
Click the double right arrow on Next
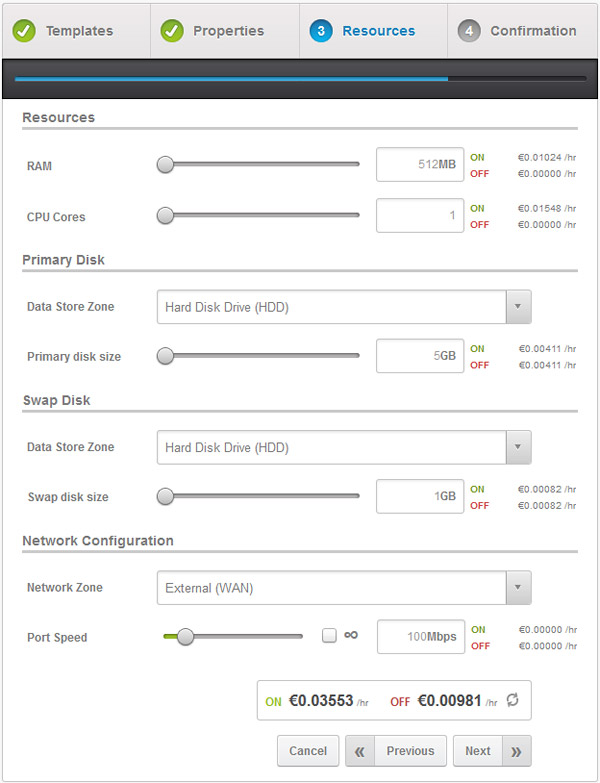tap(516, 751)
